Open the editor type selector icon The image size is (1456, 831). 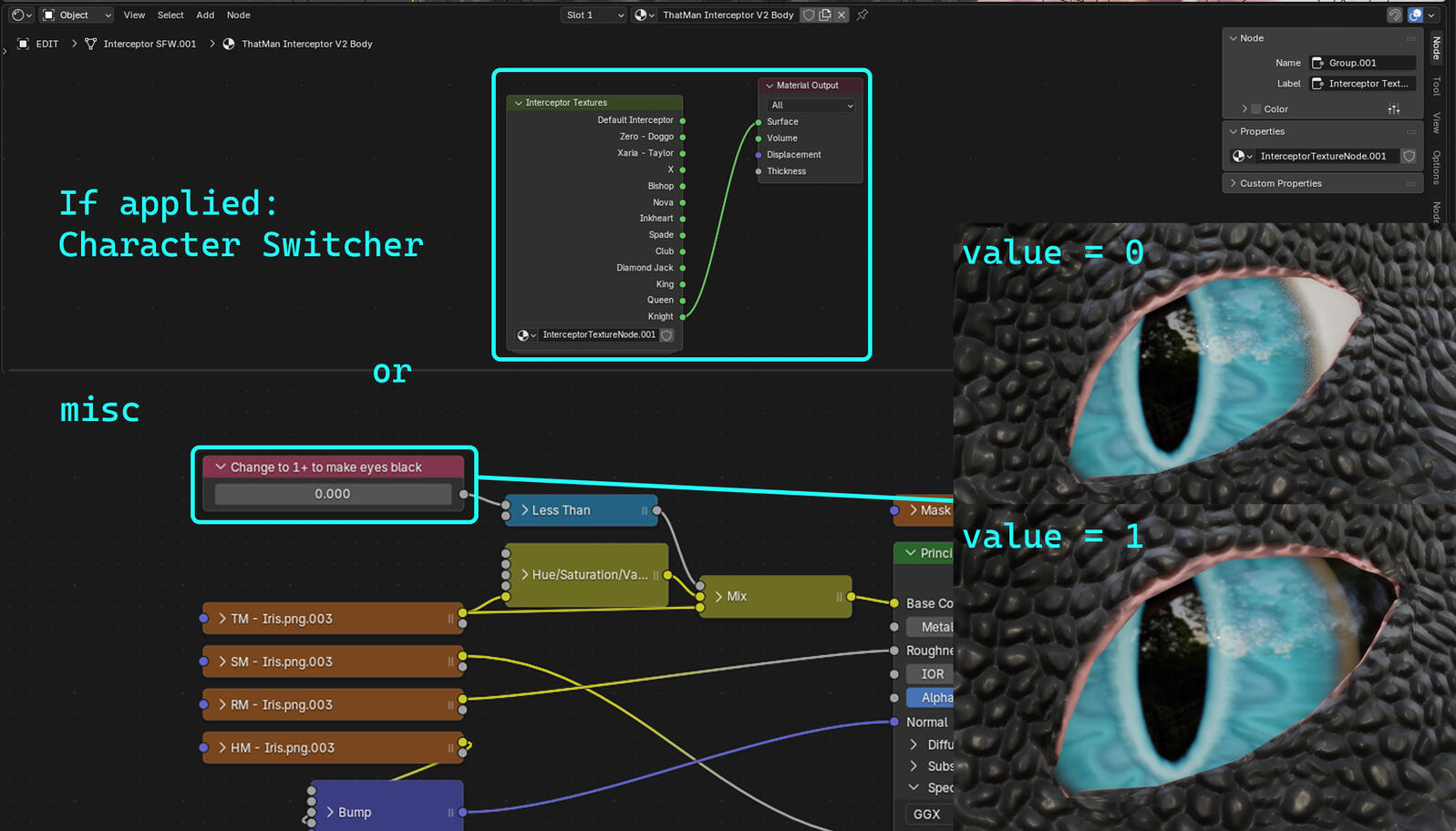click(x=22, y=15)
